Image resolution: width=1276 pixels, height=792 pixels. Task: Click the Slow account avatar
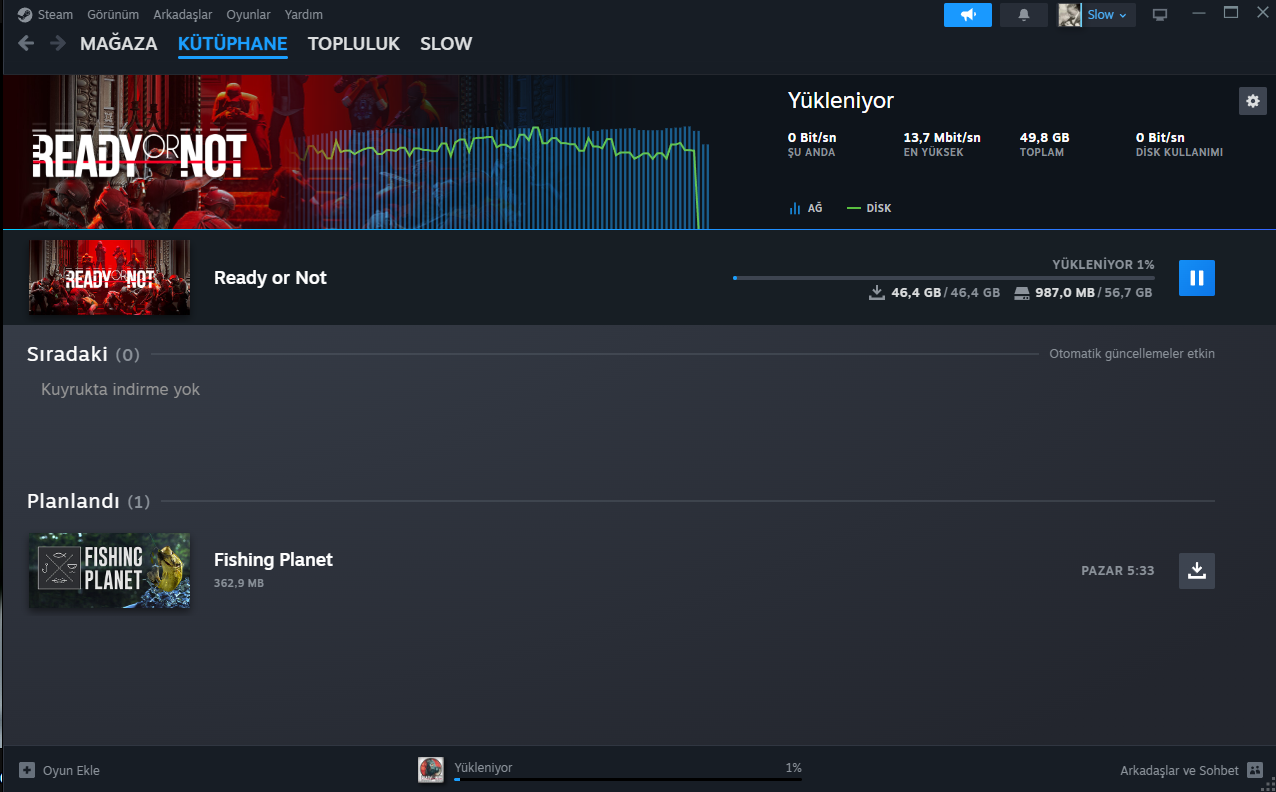click(1070, 15)
